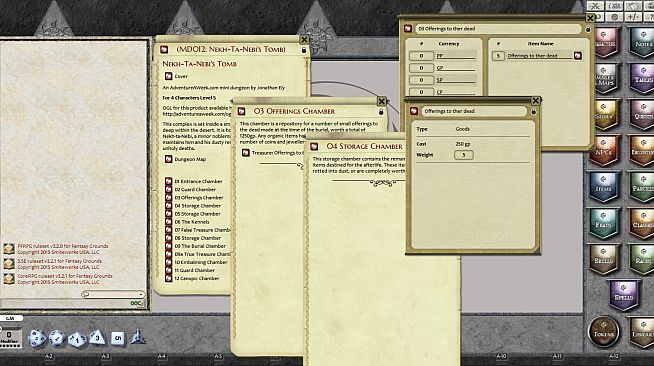Click the GM identity label
Image resolution: width=654 pixels, height=366 pixels.
coord(10,318)
